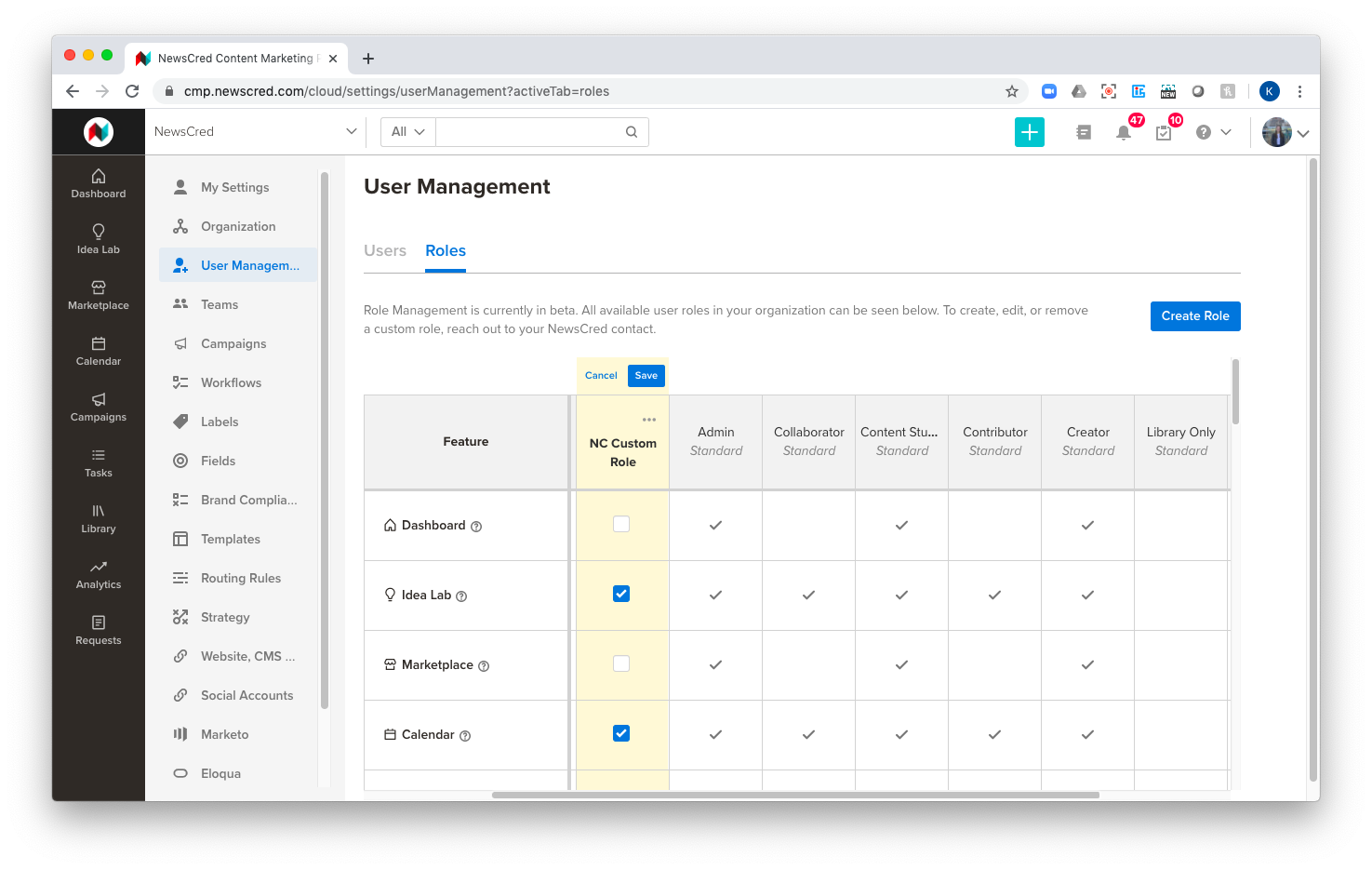Open My Settings in settings menu

tap(238, 187)
